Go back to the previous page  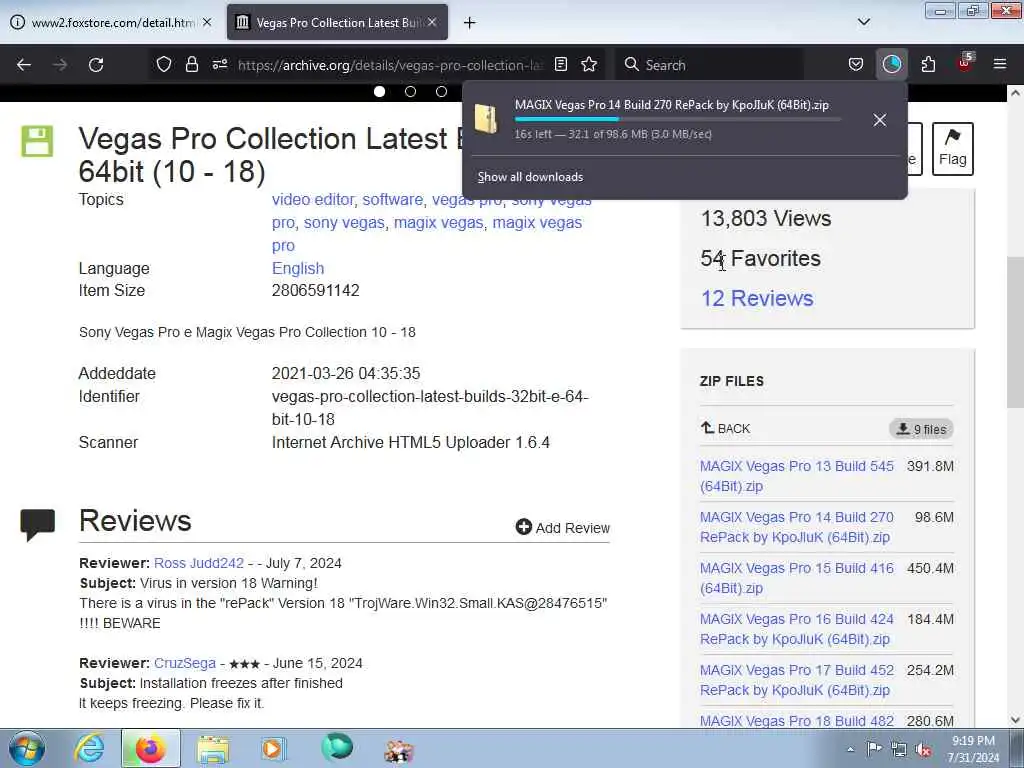tap(24, 65)
